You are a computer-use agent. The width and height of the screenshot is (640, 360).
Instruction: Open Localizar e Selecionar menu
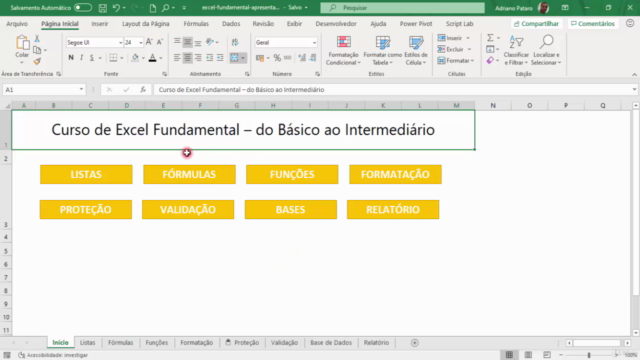click(x=546, y=51)
